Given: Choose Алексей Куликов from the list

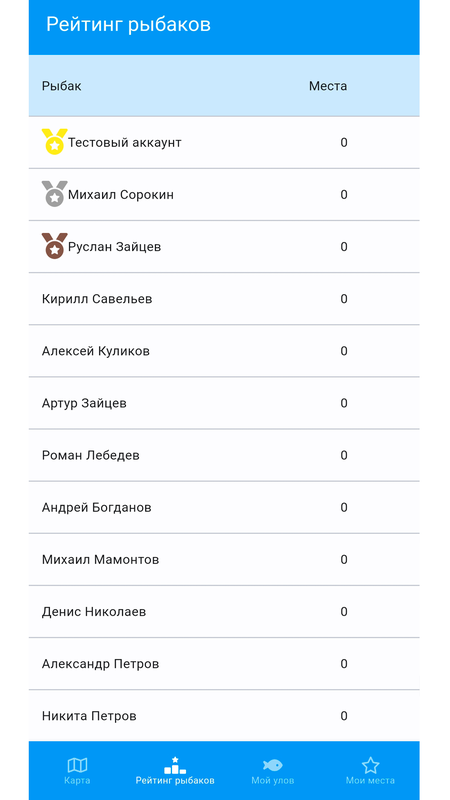Looking at the screenshot, I should pos(224,351).
